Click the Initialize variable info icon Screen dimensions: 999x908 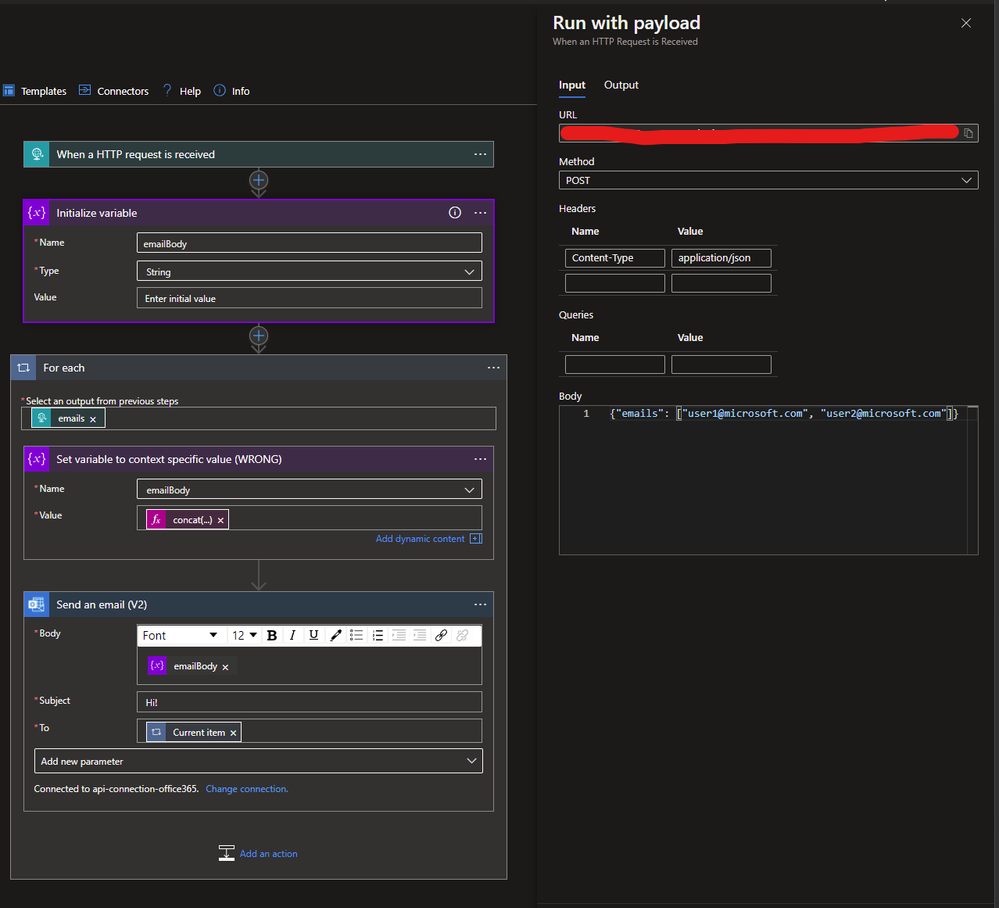click(455, 213)
